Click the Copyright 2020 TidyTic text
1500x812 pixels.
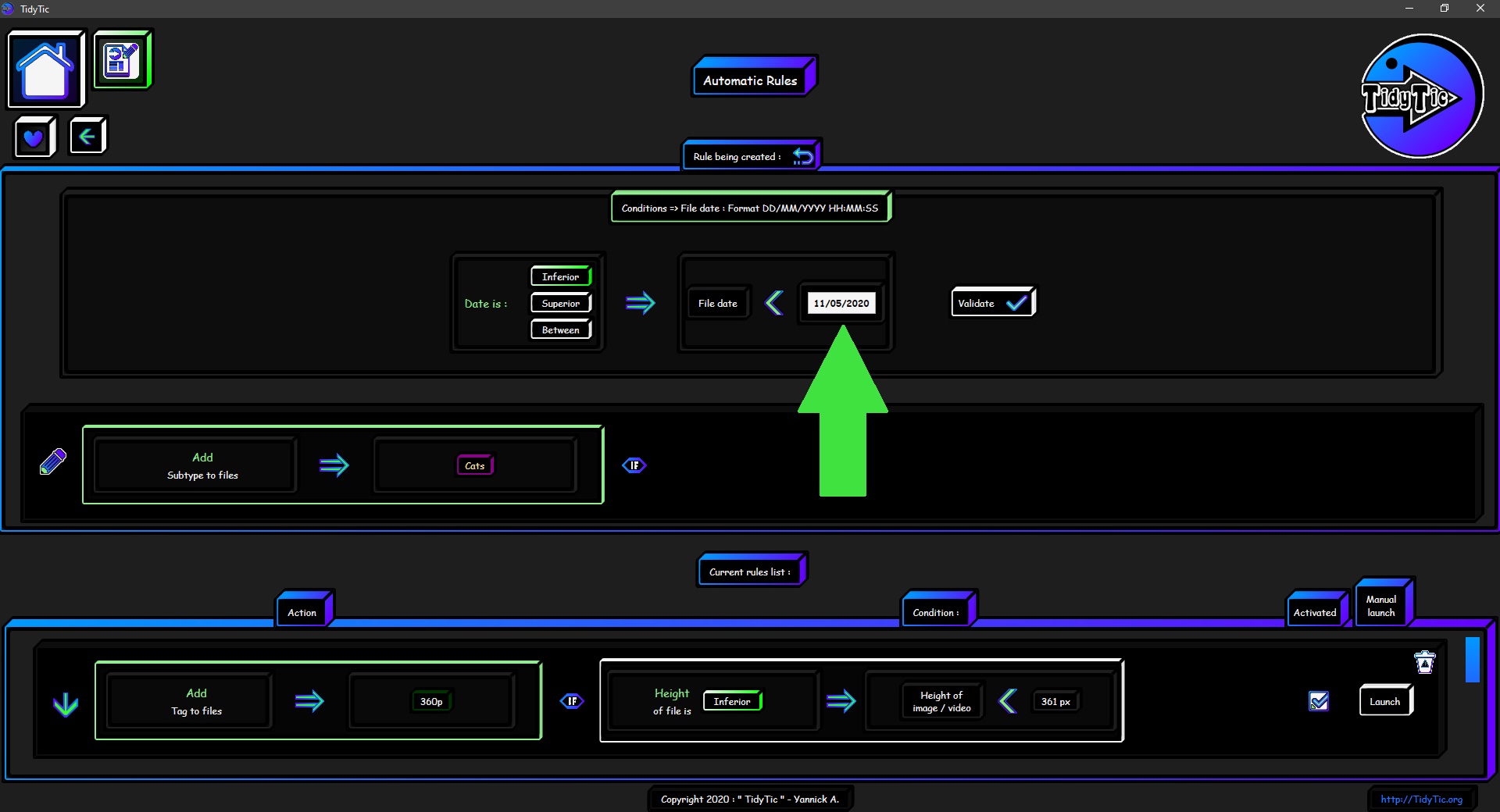(750, 799)
